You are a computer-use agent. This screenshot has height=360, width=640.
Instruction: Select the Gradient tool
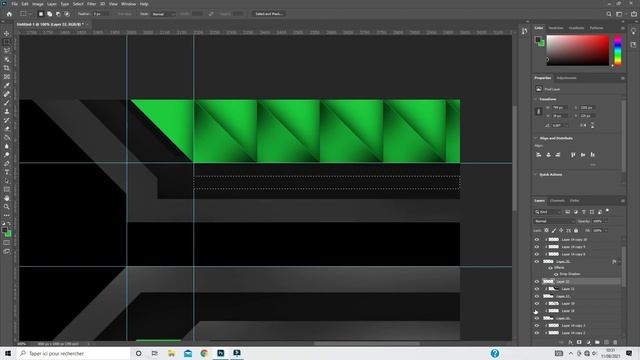point(7,138)
